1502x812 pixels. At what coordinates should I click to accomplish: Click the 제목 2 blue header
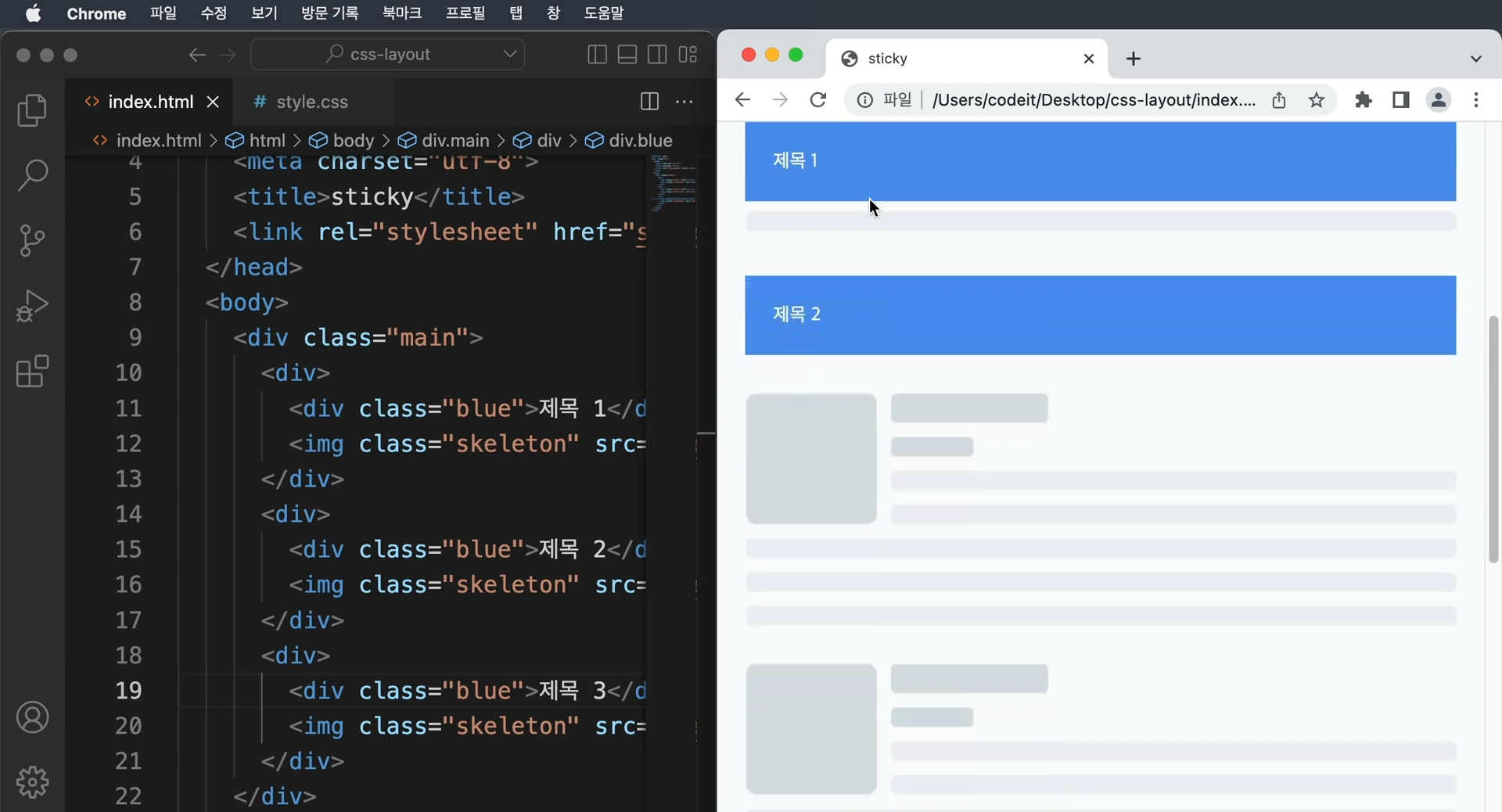1100,315
